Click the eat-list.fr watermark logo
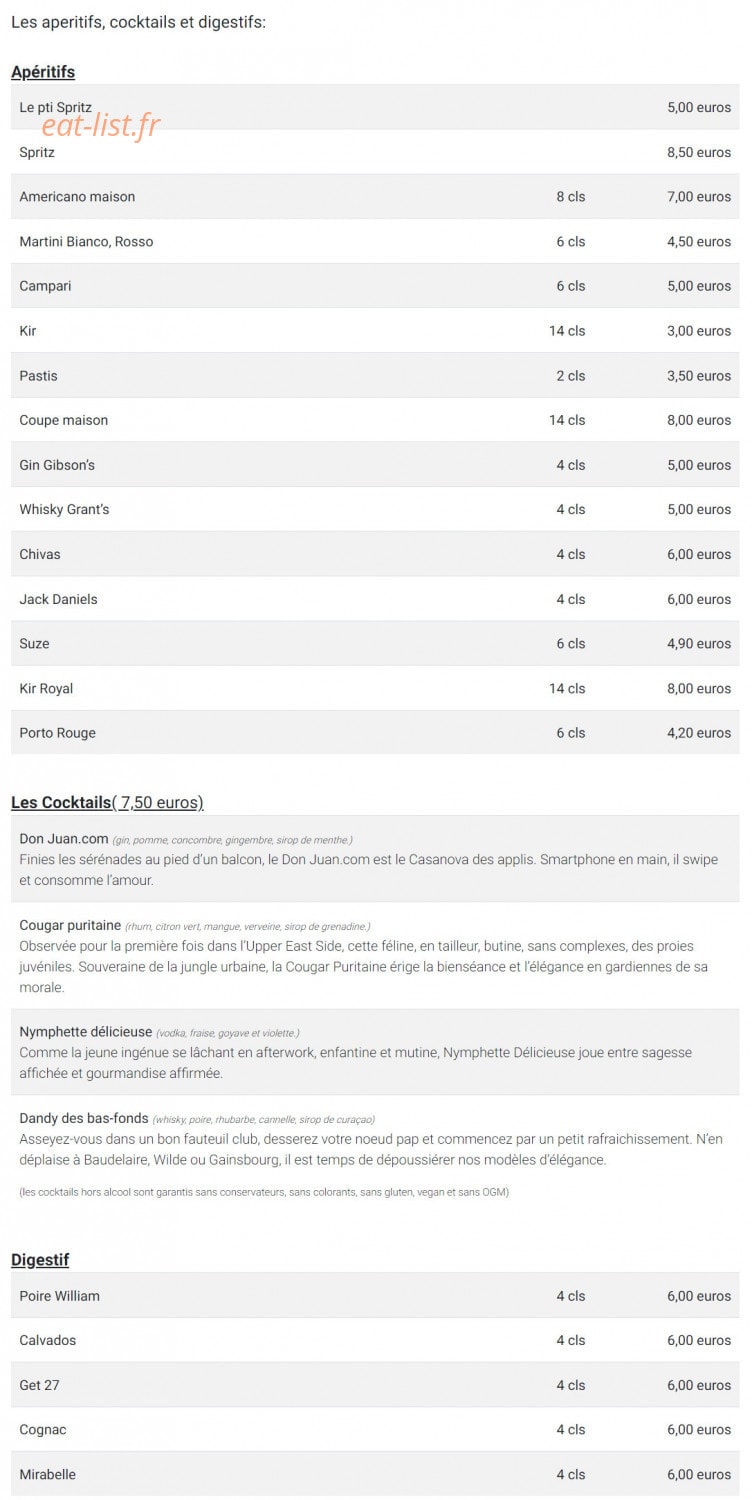The width and height of the screenshot is (752, 1500). [101, 126]
